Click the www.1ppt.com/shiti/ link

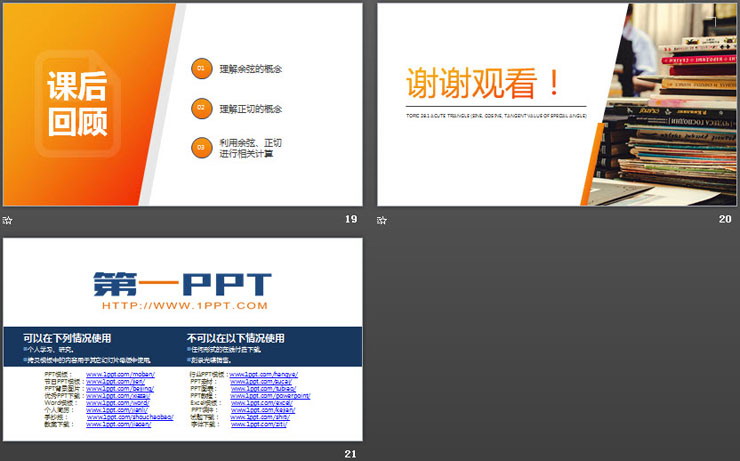click(260, 417)
